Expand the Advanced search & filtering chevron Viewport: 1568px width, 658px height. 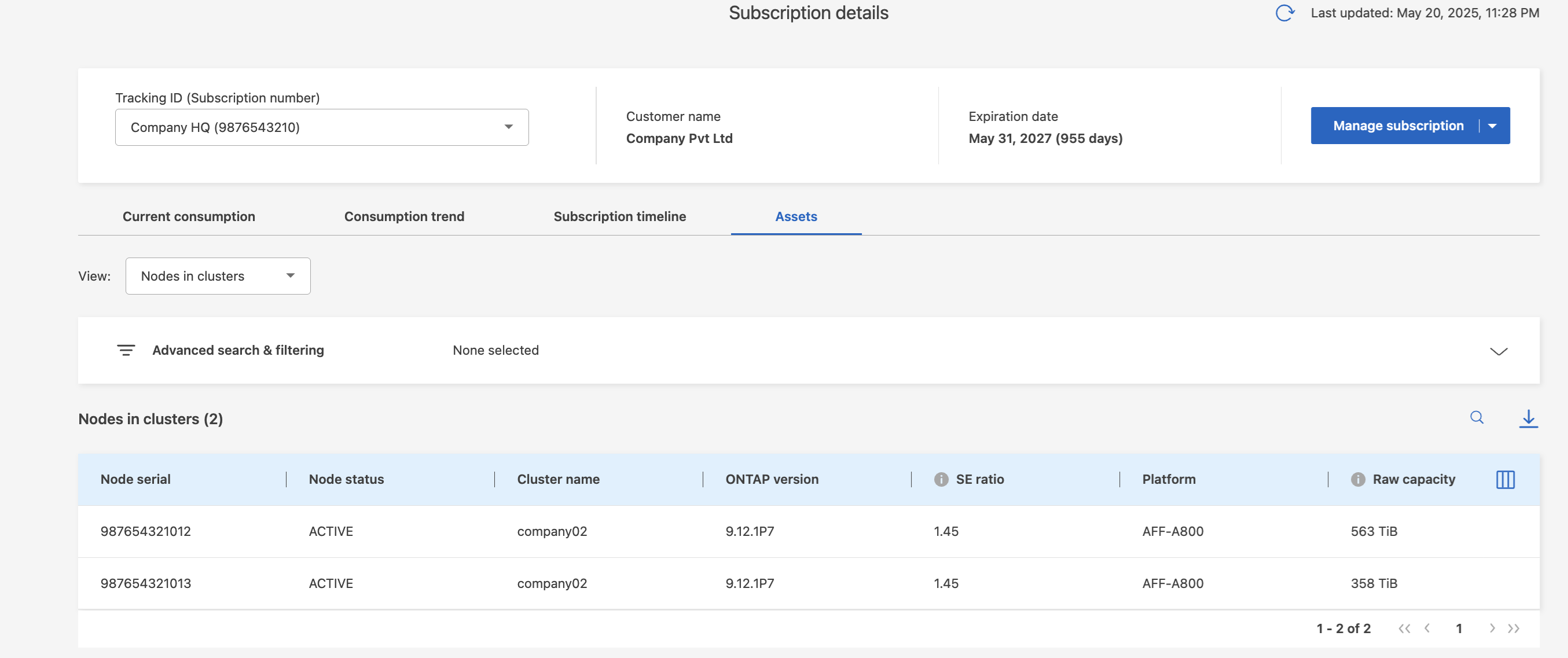click(x=1498, y=351)
